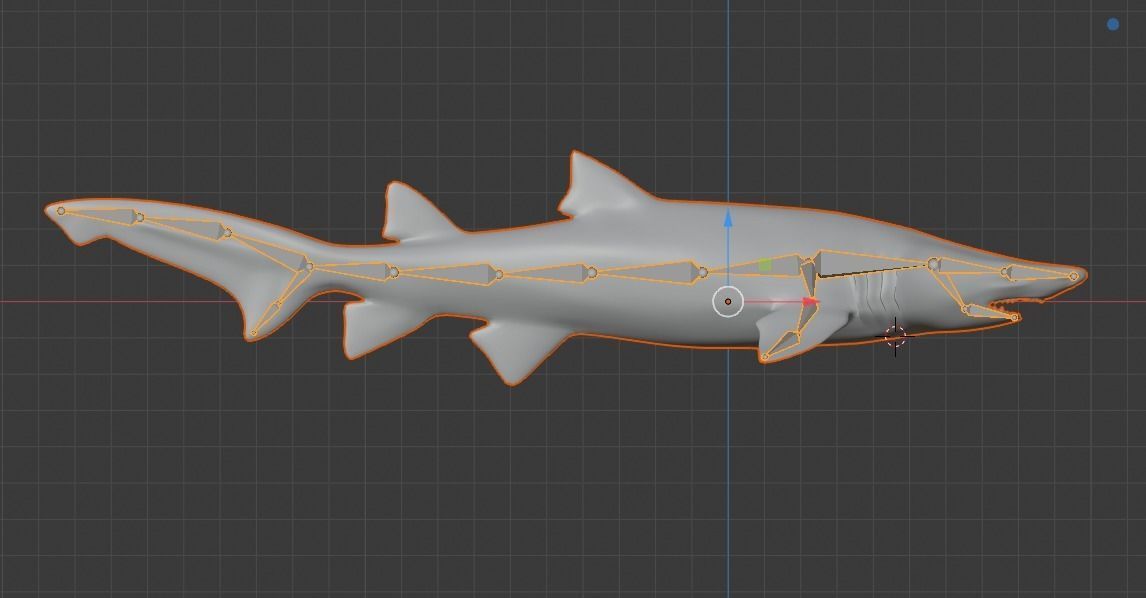The image size is (1146, 598).
Task: Select the lower jaw bone of the shark
Action: 991,312
